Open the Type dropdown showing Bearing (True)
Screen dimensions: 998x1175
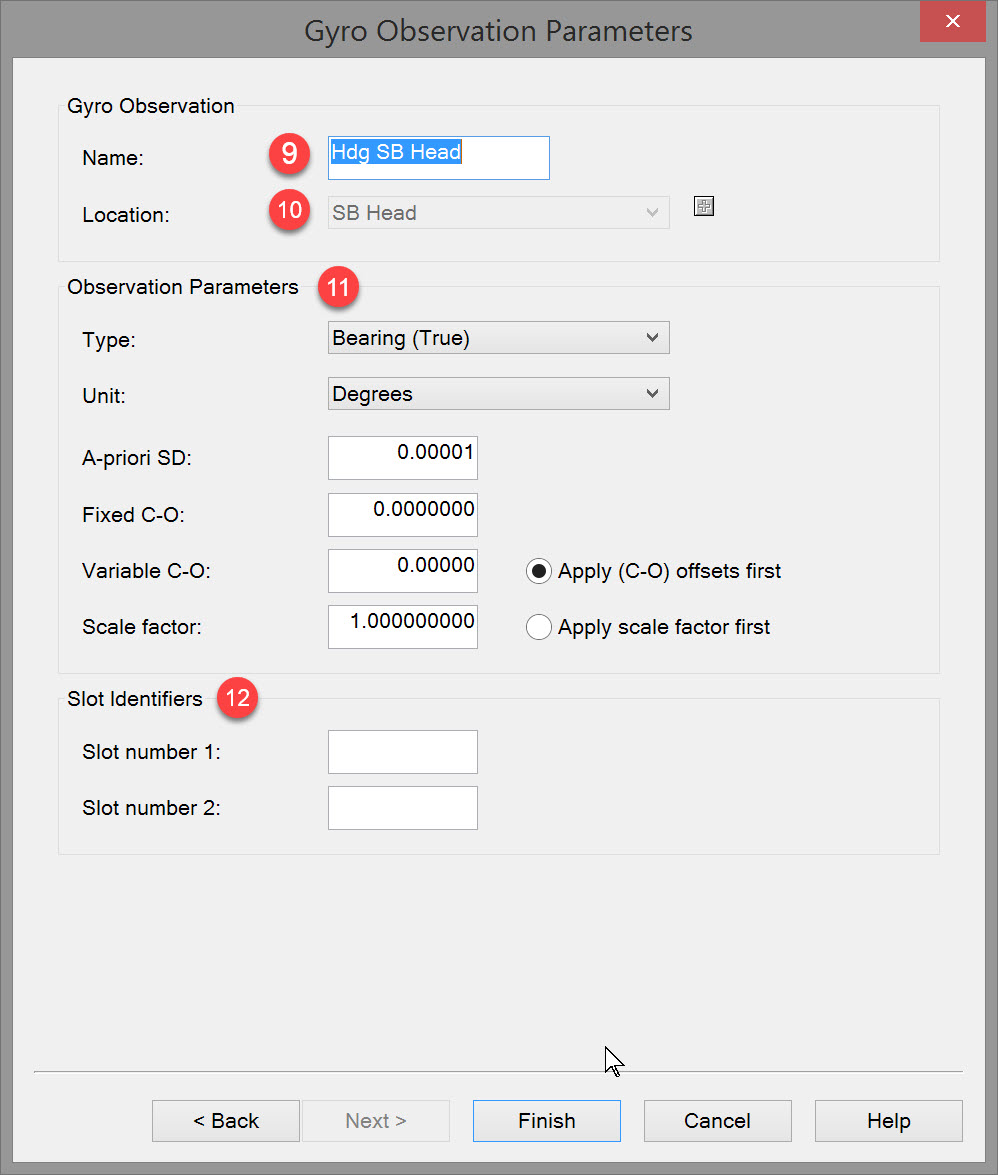499,338
